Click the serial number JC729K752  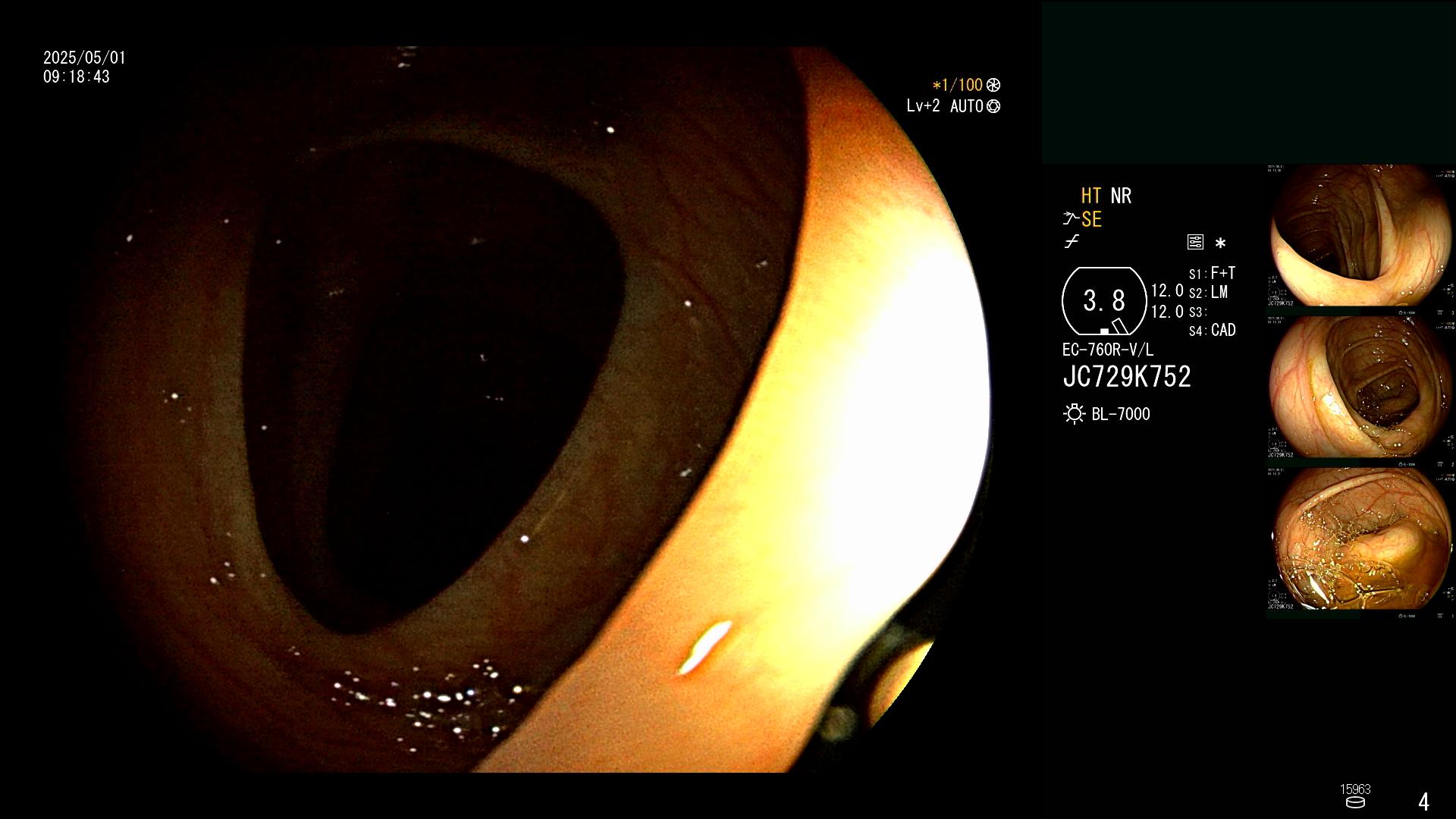click(x=1127, y=377)
